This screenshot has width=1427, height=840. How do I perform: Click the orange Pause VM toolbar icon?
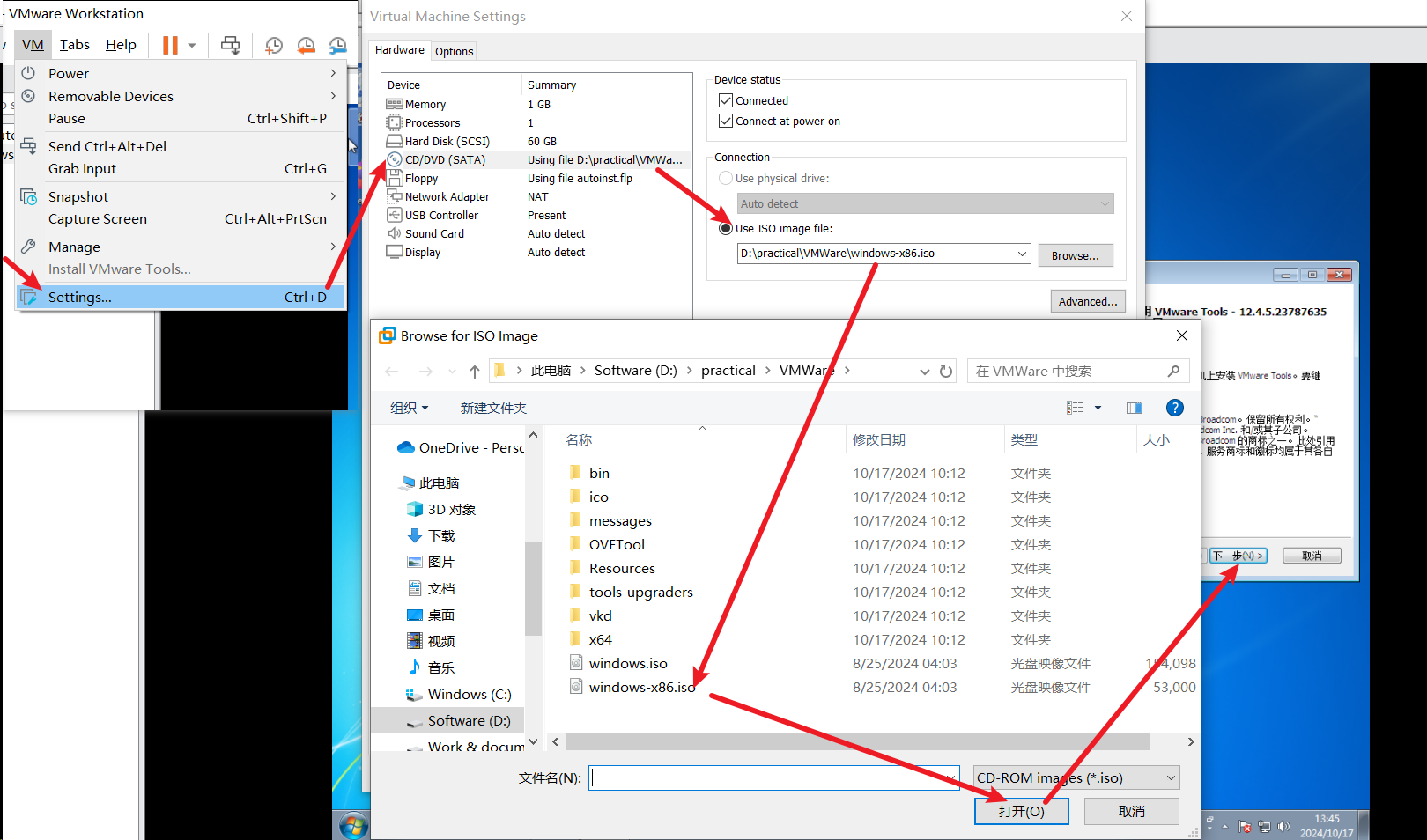(170, 45)
